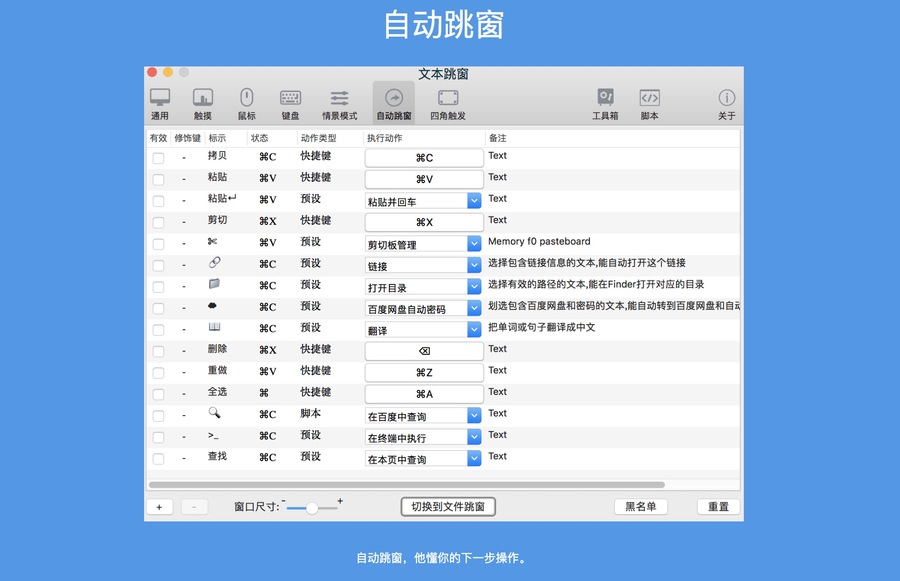
Task: Open the 工具箱 toolbox icon
Action: (x=606, y=104)
